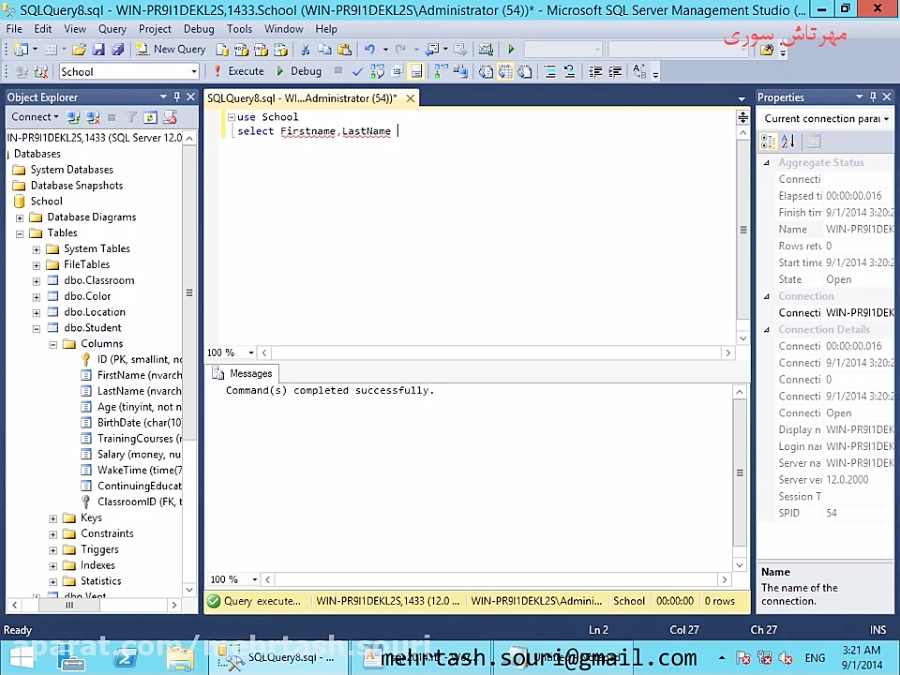Toggle the Properties panel auto-hide pin
The width and height of the screenshot is (900, 675).
(x=873, y=97)
